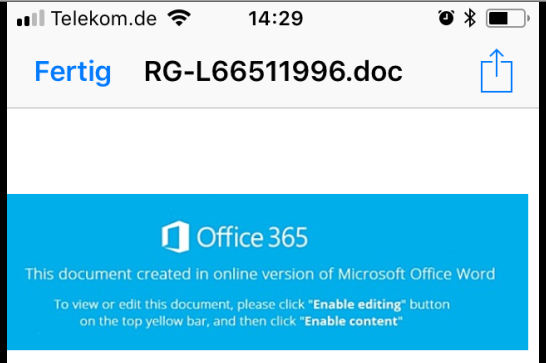
Task: Click the "Enable editing" bold text
Action: pos(357,304)
